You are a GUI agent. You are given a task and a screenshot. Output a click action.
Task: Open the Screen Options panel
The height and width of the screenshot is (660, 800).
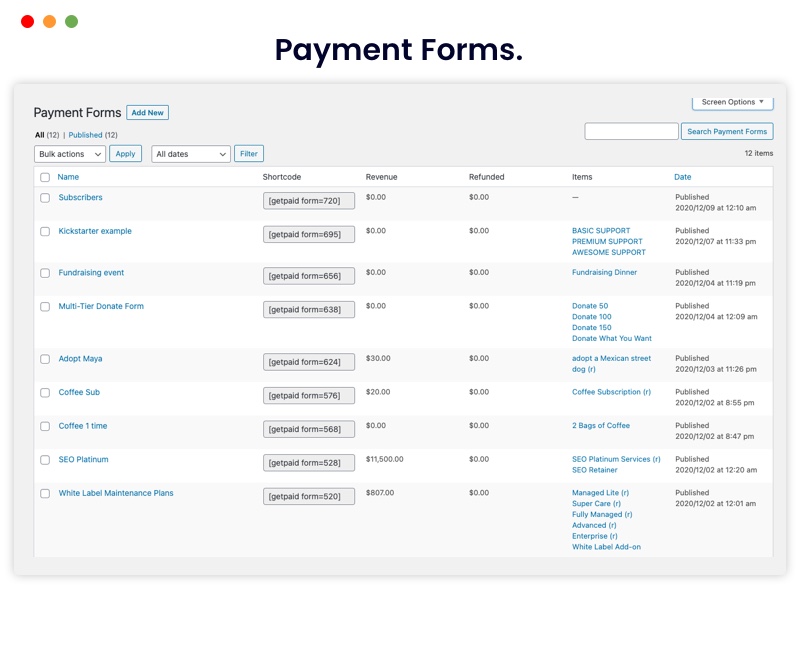(x=733, y=103)
